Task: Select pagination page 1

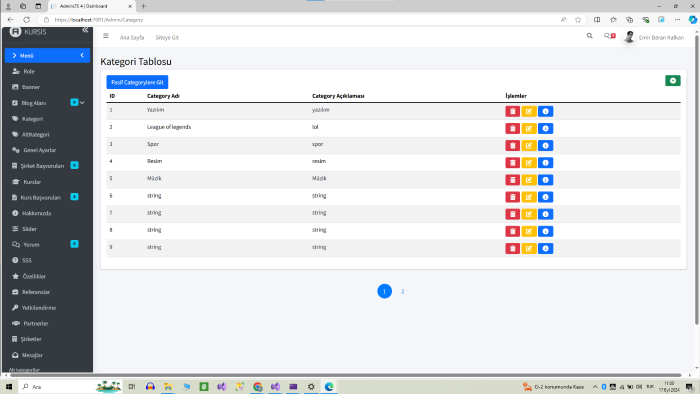Action: click(x=384, y=291)
